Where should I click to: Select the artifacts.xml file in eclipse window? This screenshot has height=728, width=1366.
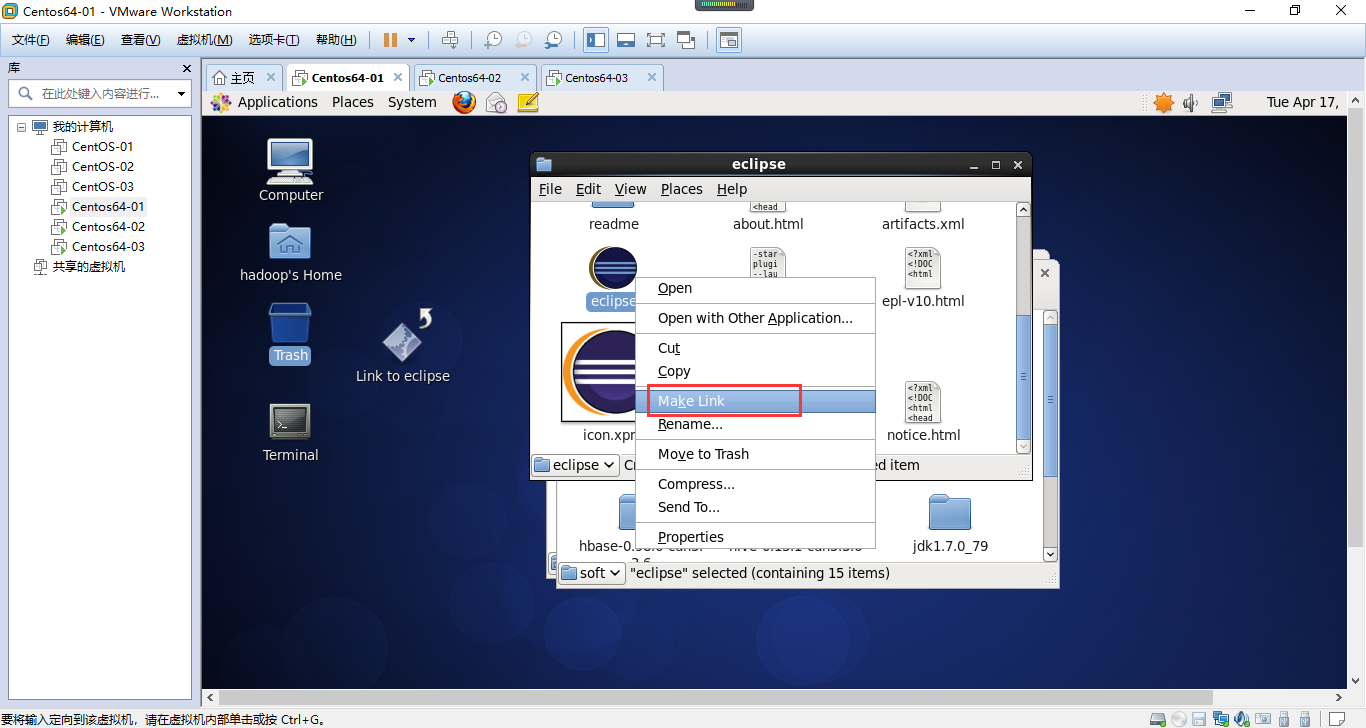tap(923, 214)
